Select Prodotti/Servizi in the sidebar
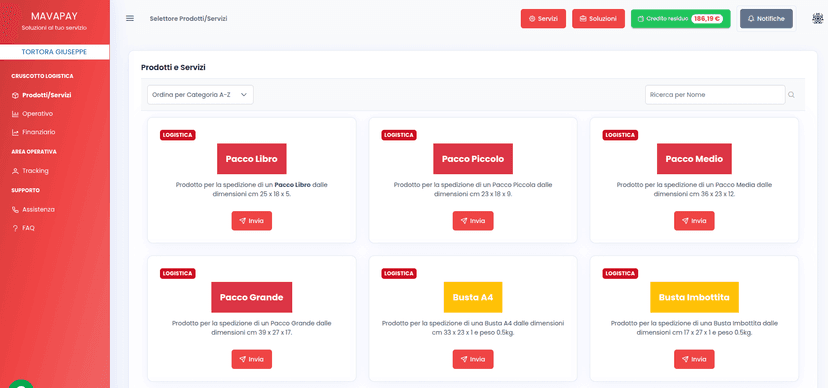Viewport: 828px width, 388px height. coord(42,96)
